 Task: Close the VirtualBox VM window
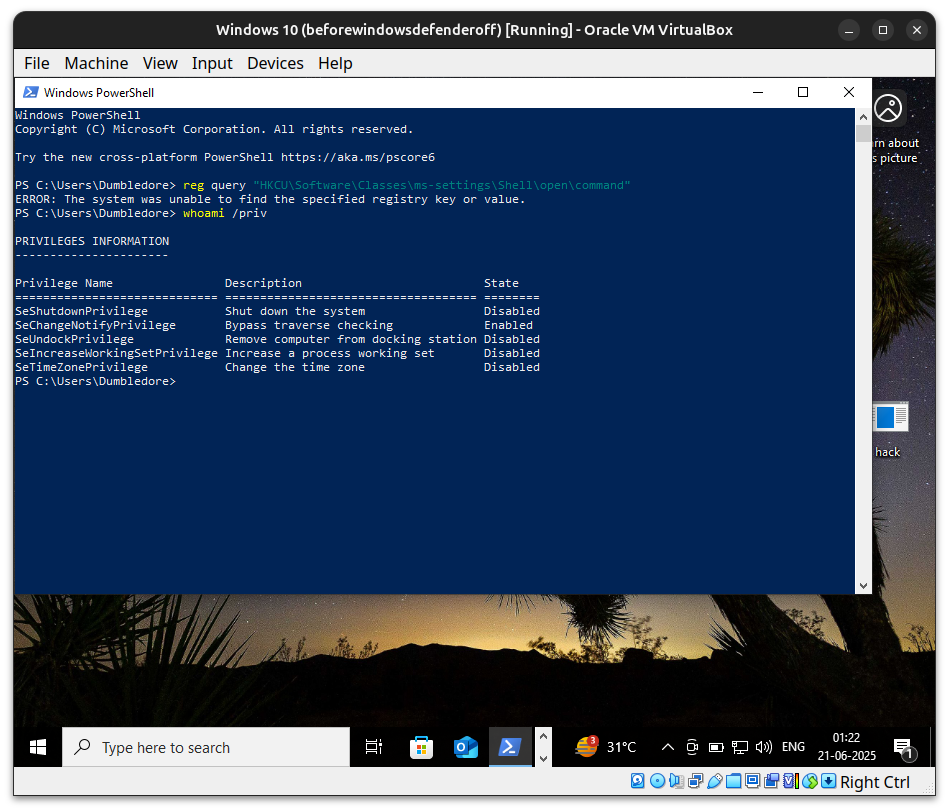(917, 30)
